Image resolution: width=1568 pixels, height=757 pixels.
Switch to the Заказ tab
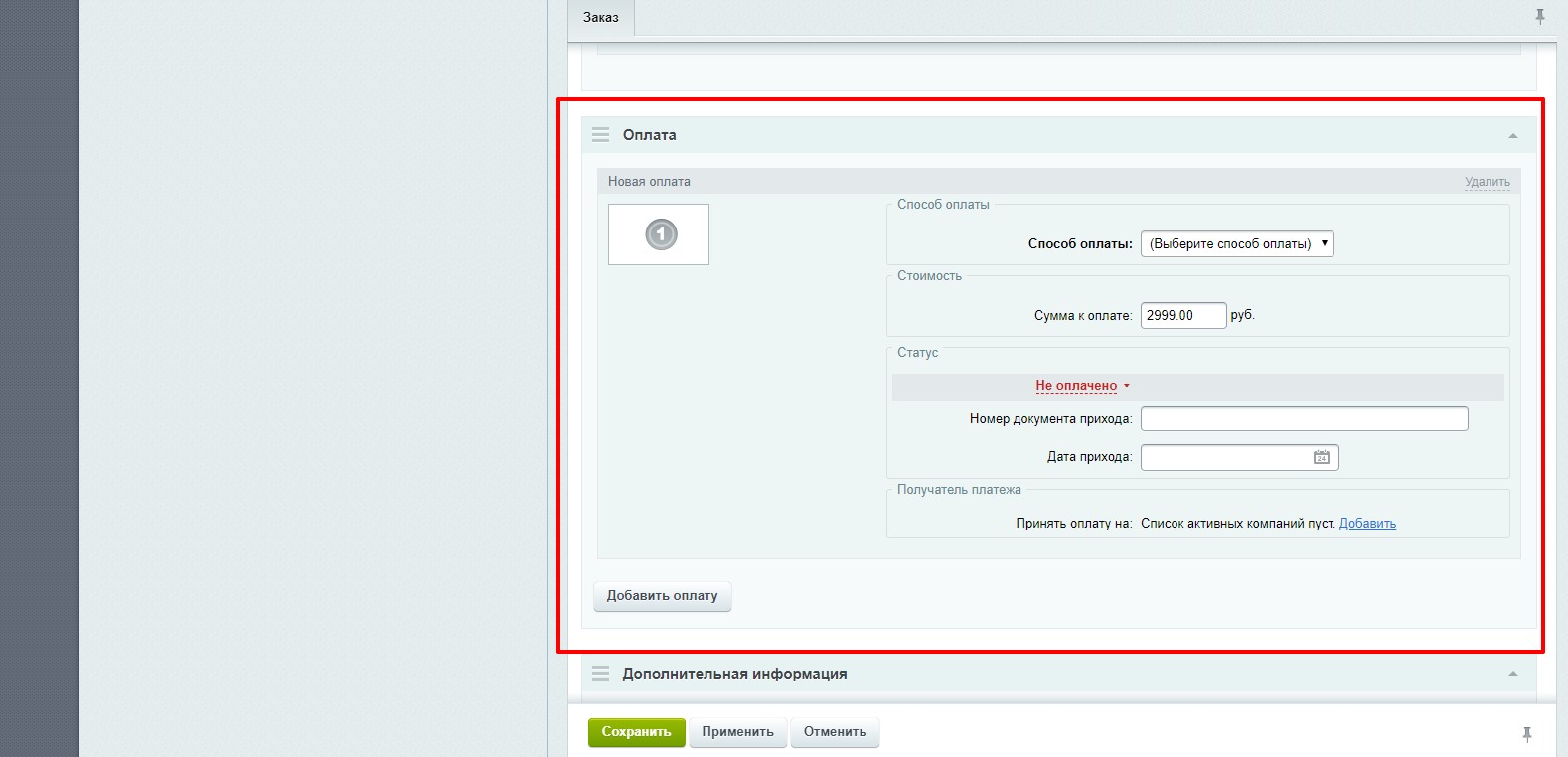[601, 18]
